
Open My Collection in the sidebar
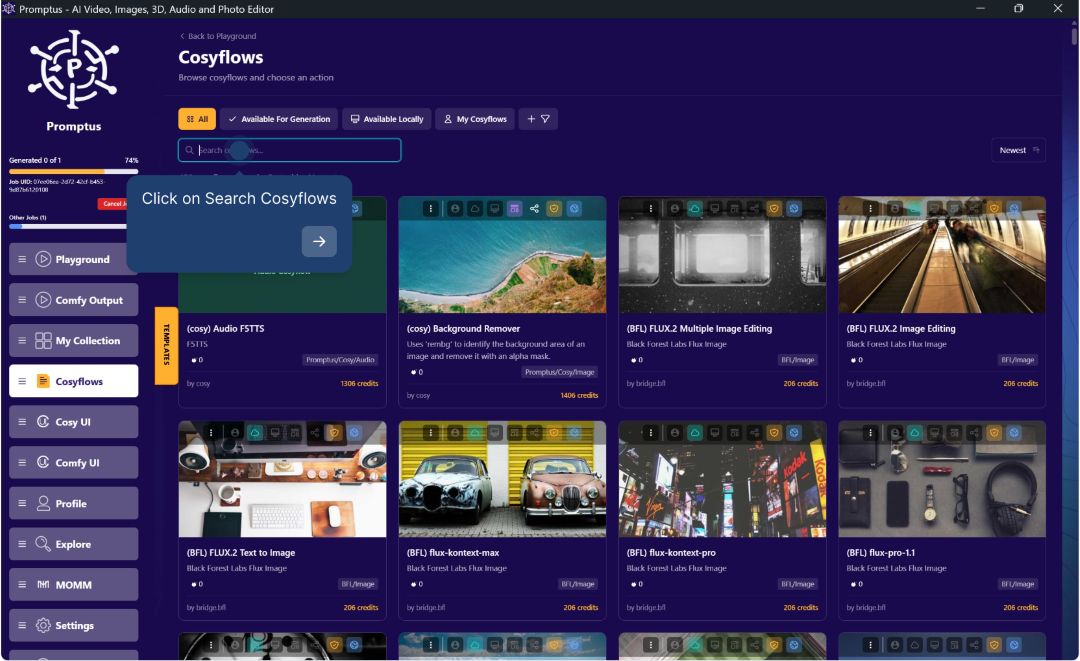(74, 341)
